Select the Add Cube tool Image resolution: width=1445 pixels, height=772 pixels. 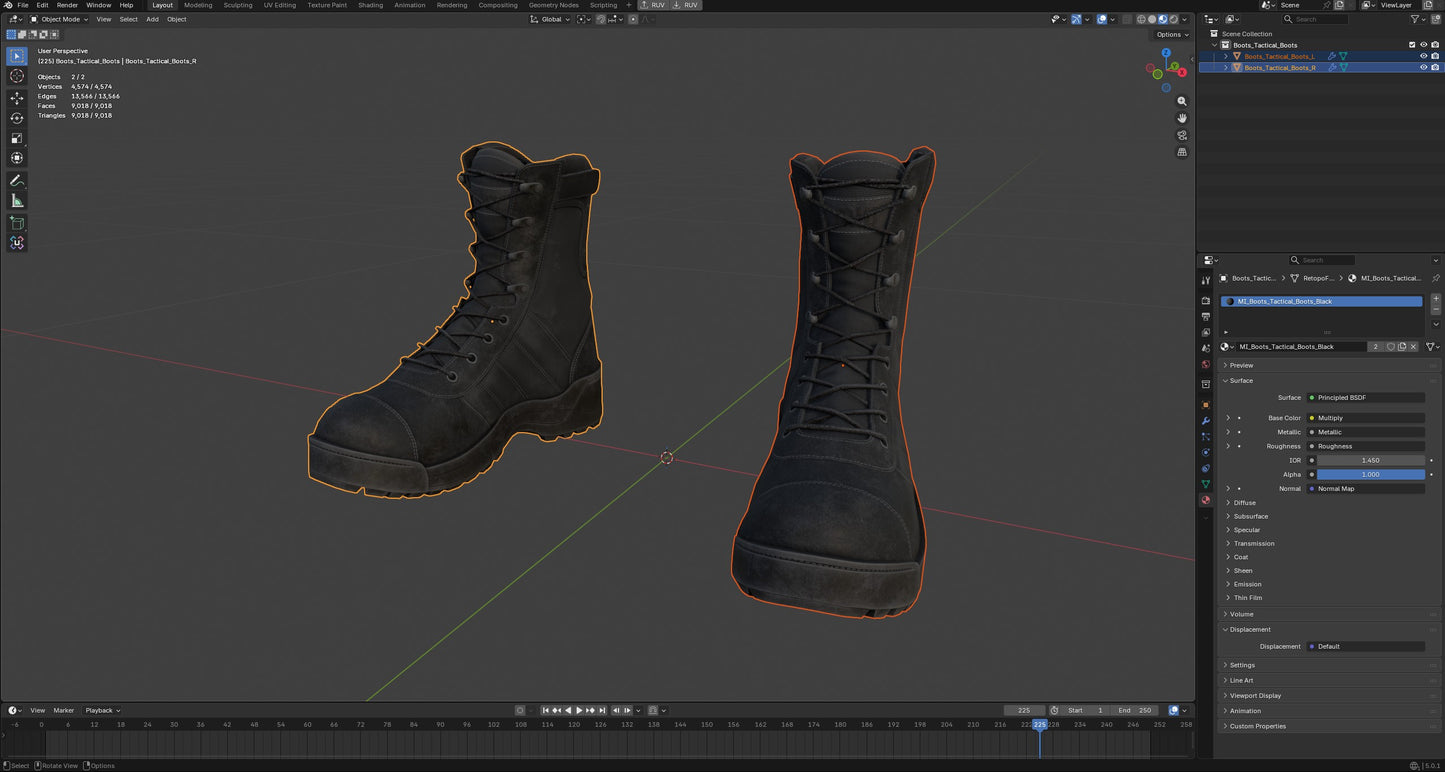pos(17,223)
